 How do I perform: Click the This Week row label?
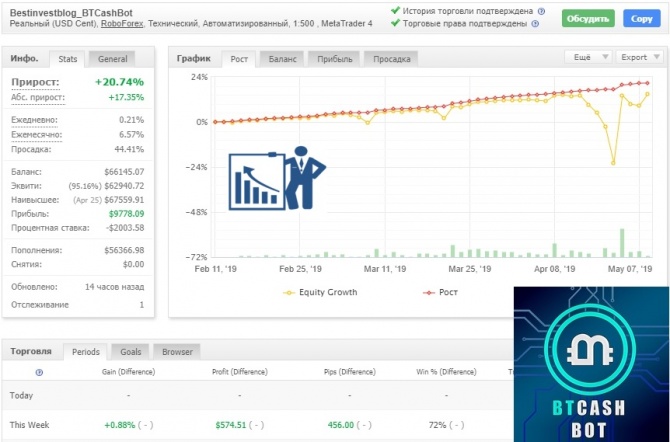[29, 425]
